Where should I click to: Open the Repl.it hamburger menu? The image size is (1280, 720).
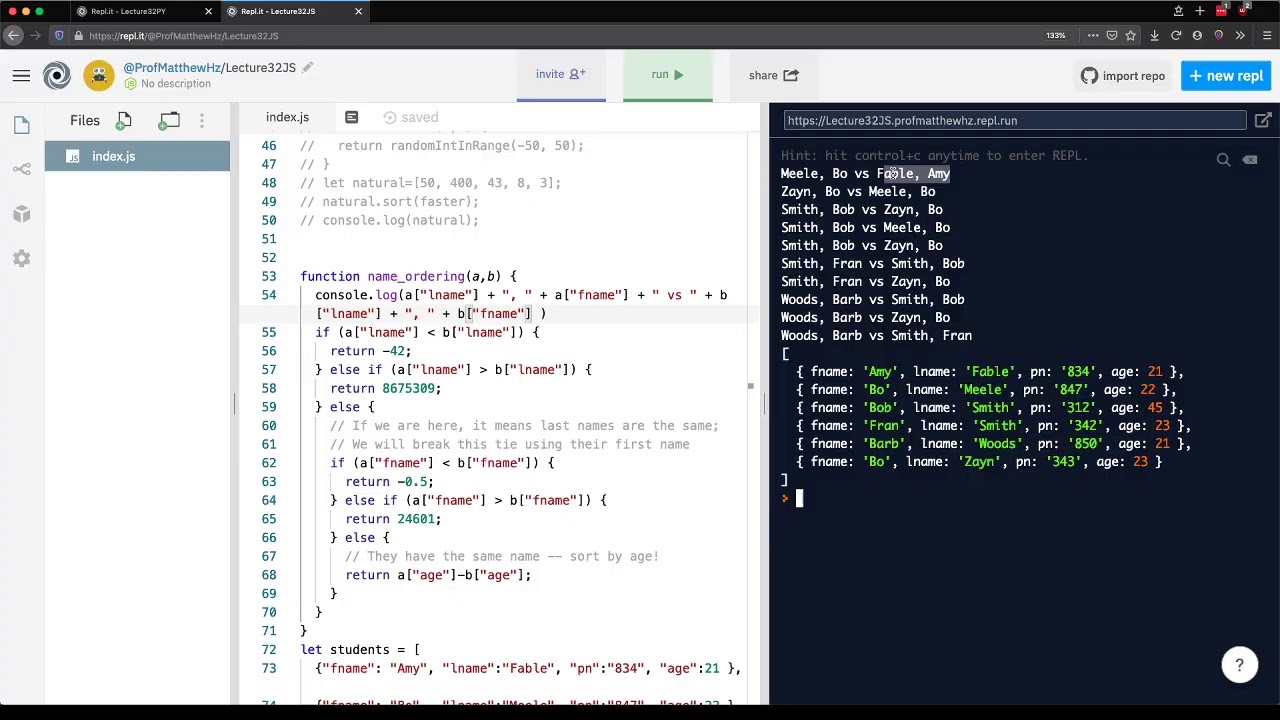click(x=21, y=76)
